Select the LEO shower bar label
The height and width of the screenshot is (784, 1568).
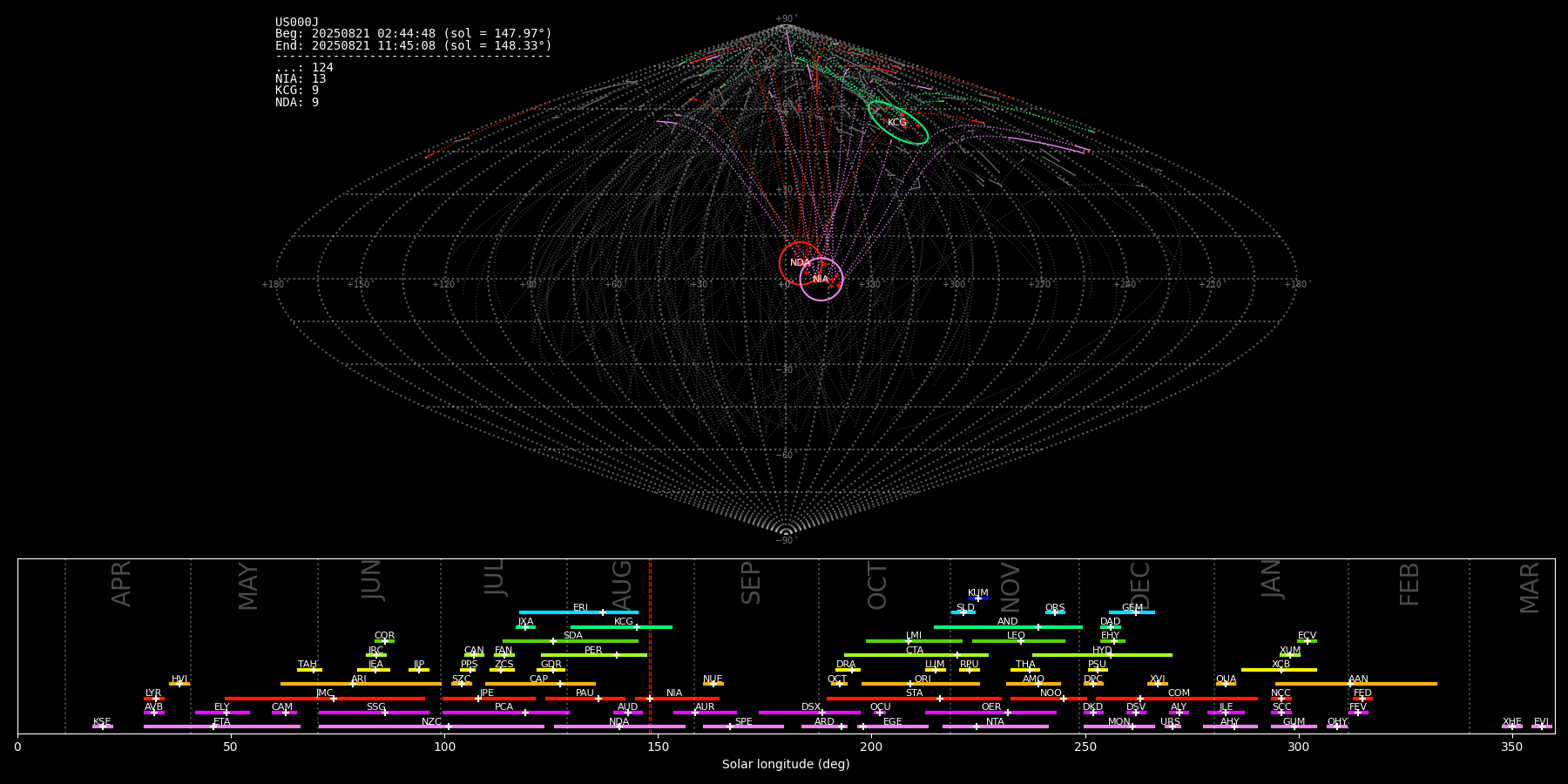[1017, 636]
